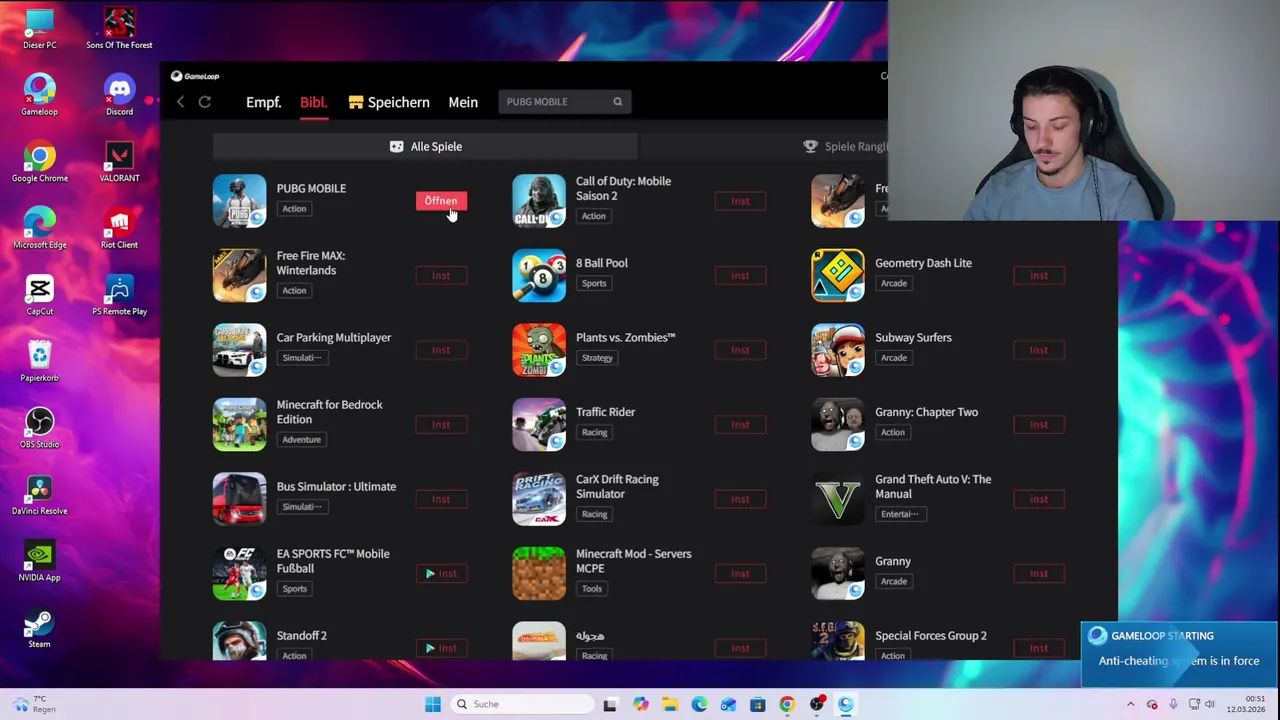
Task: Click the PUBG MOBILE game icon
Action: 239,201
